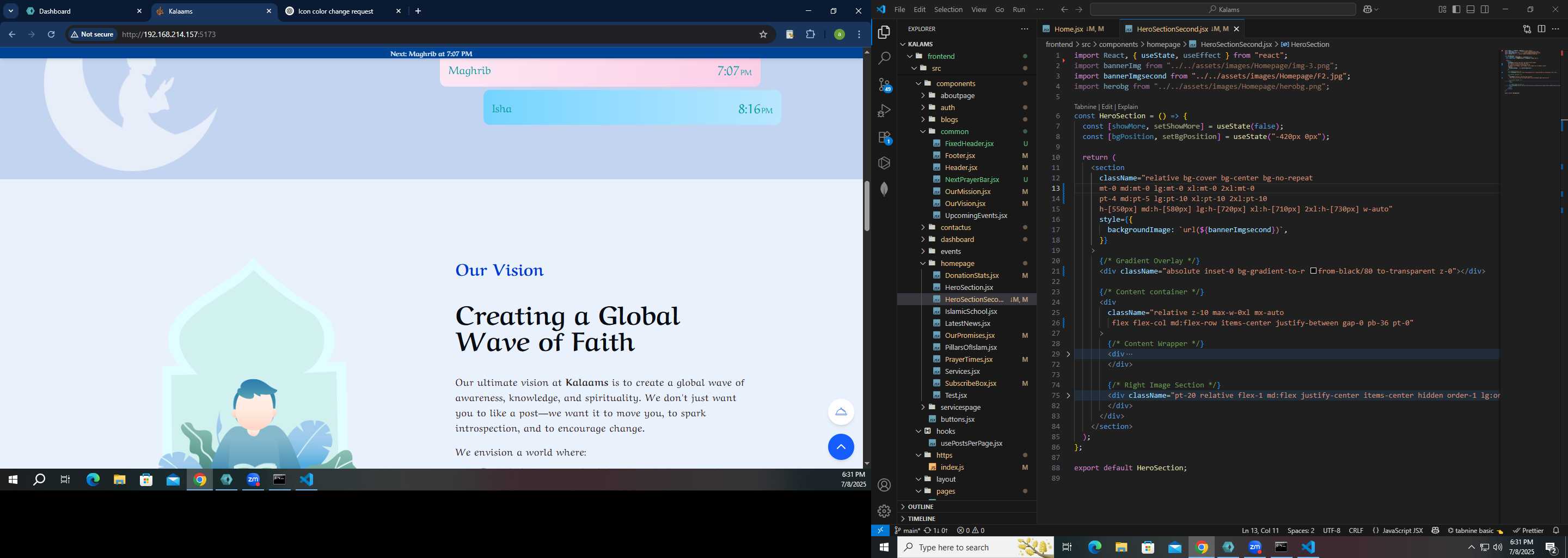
Task: Open Chrome Extensions puzzle icon
Action: 810,35
